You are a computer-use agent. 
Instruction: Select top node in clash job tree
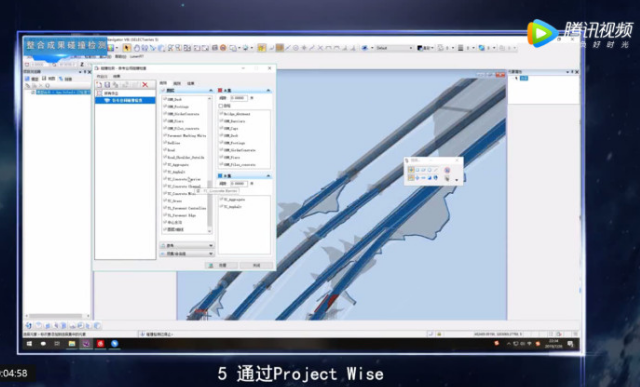[111, 93]
